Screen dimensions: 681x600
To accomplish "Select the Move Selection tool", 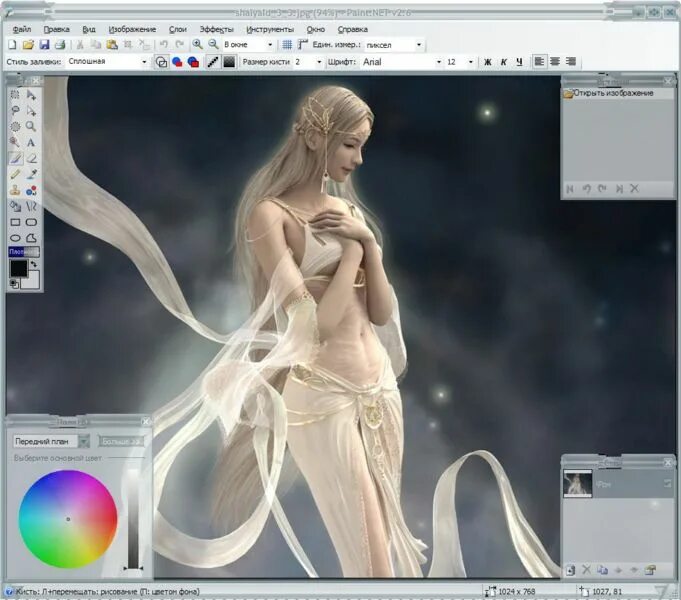I will pos(31,110).
